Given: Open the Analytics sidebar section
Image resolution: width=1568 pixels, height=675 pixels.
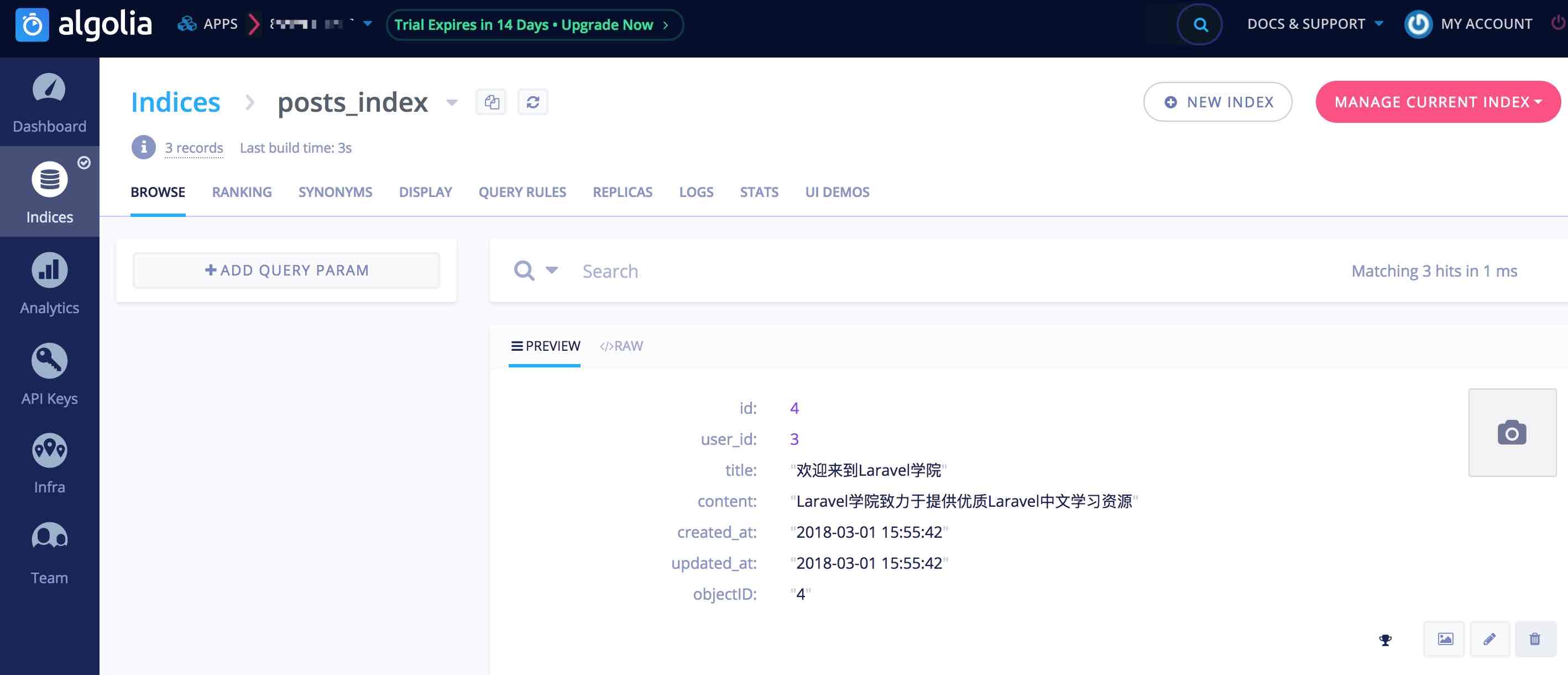Looking at the screenshot, I should pos(49,283).
